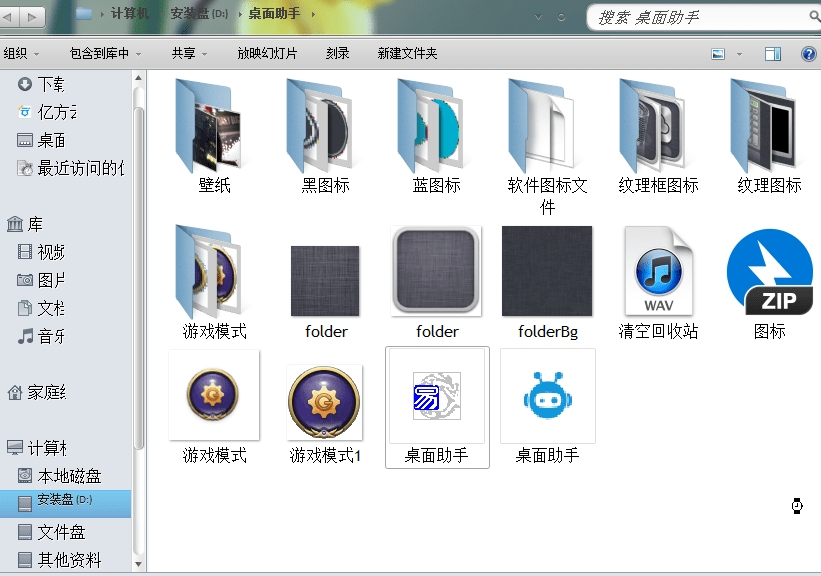Select the small 游戏模式 badge image
The width and height of the screenshot is (821, 576).
click(214, 395)
